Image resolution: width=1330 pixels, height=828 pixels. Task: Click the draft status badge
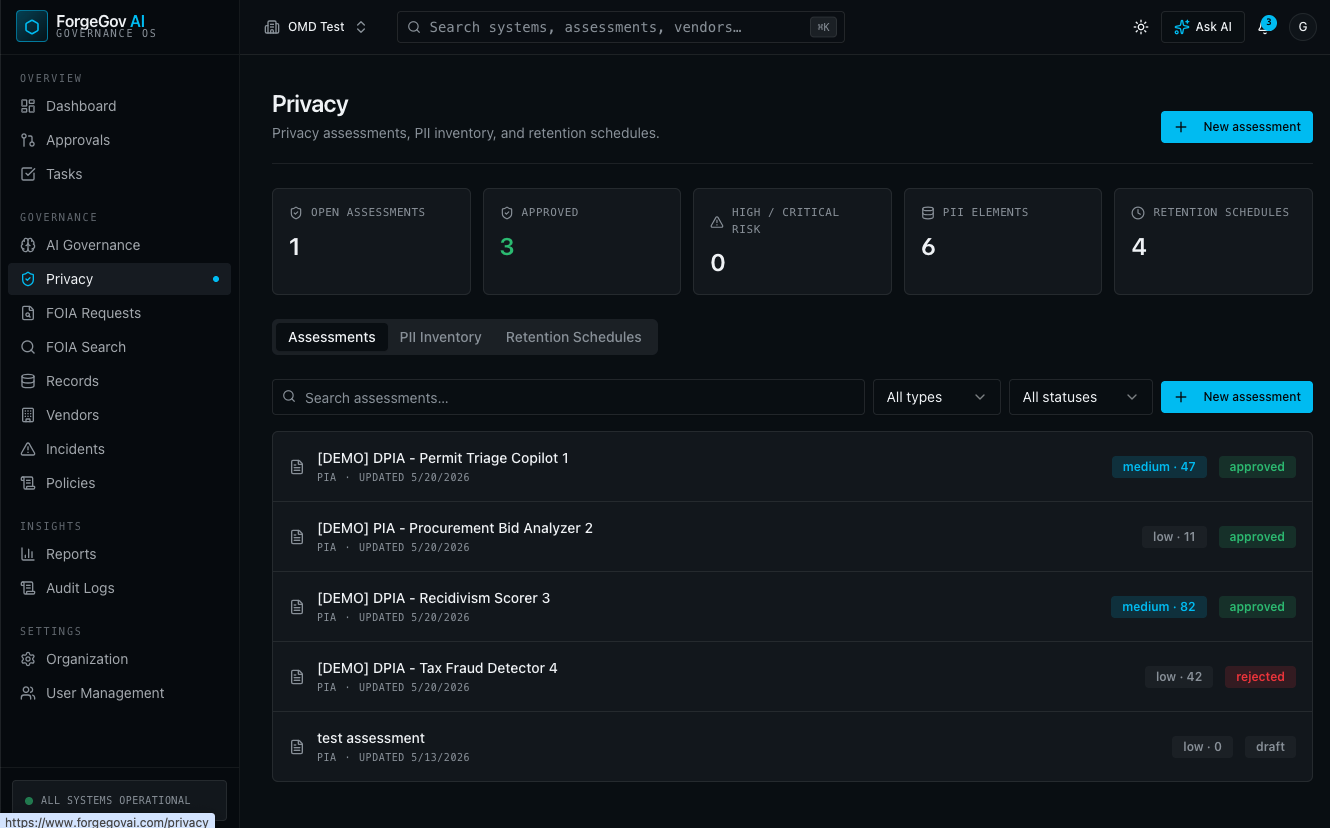point(1270,747)
